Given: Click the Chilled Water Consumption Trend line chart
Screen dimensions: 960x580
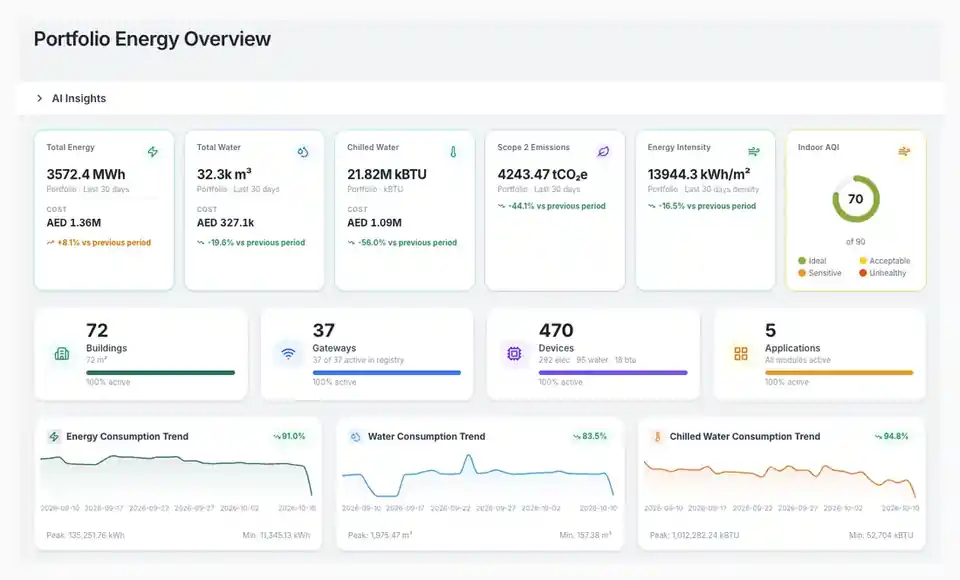Looking at the screenshot, I should pyautogui.click(x=780, y=479).
